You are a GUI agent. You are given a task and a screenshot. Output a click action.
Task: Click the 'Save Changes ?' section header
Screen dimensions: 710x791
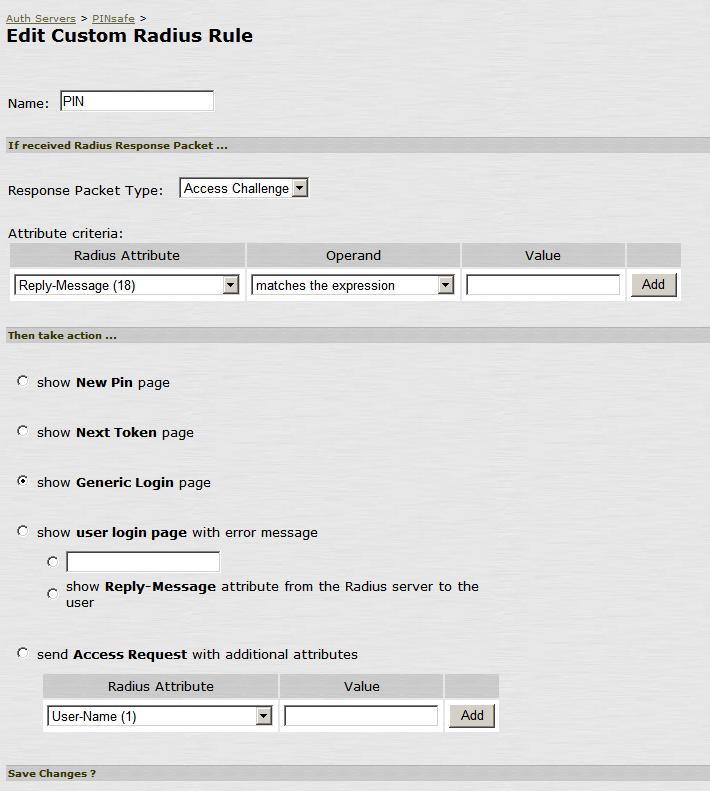(x=358, y=773)
